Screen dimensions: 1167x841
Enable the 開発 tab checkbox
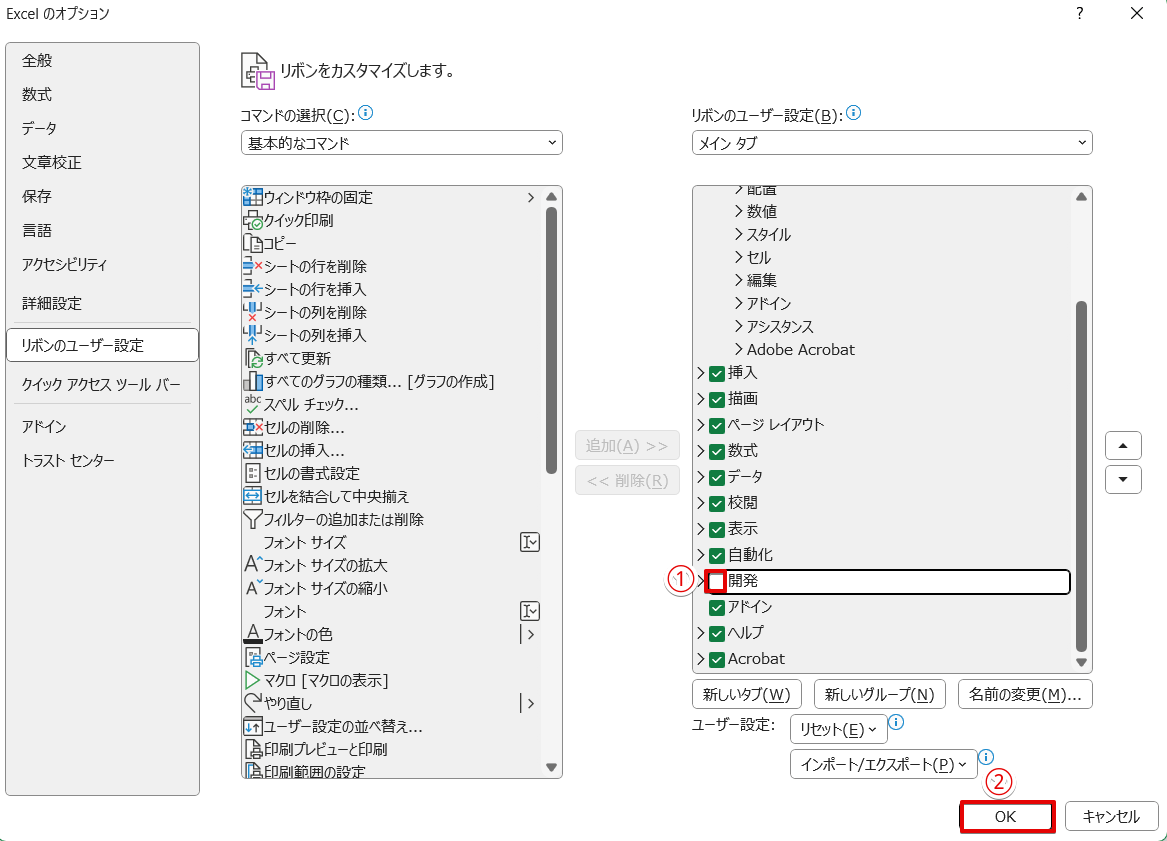717,581
